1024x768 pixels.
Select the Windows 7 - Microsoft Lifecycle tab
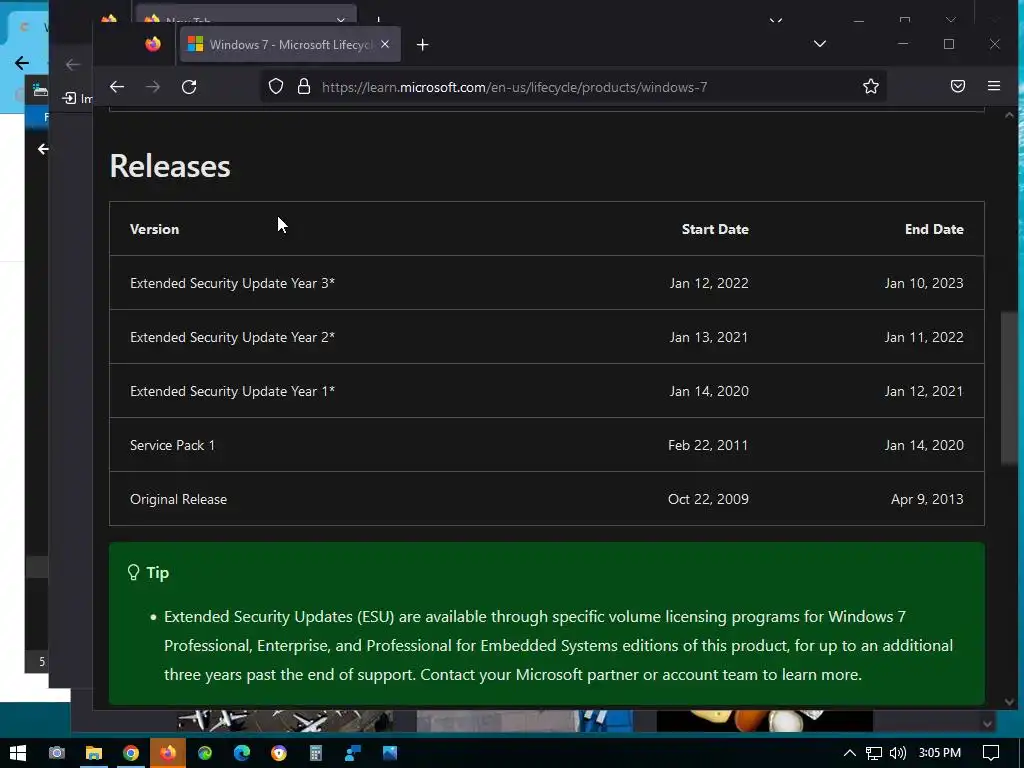click(290, 44)
